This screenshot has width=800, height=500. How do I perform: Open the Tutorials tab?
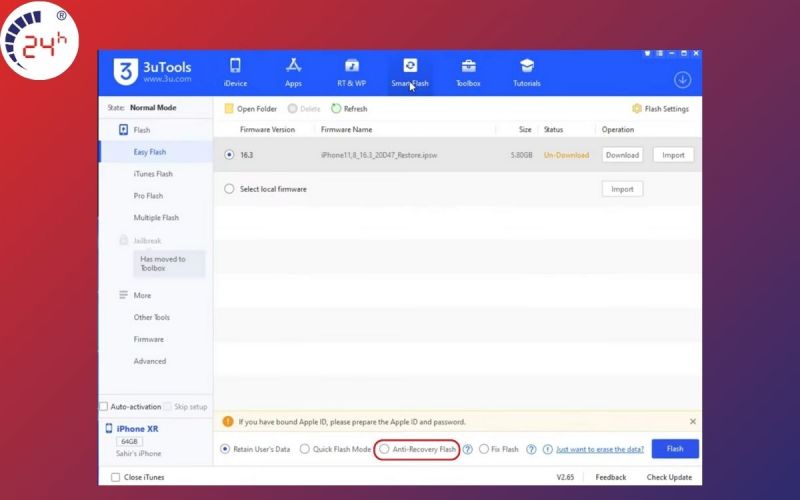tap(527, 72)
